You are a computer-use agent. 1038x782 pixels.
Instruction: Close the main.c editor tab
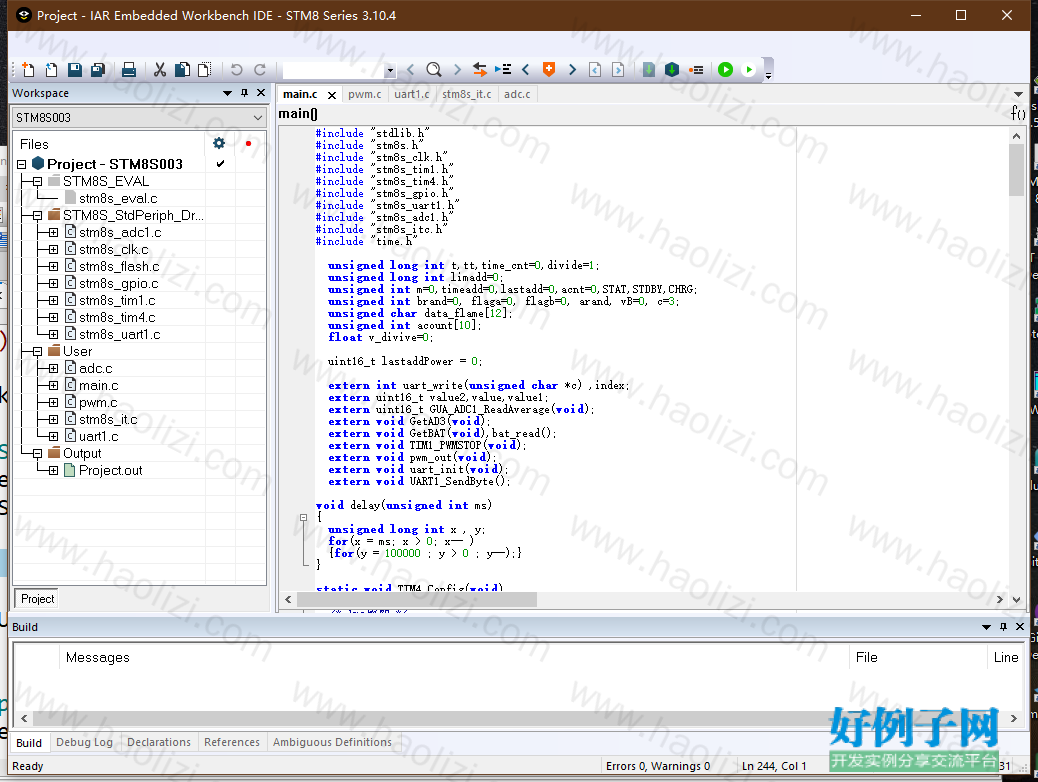(x=332, y=95)
